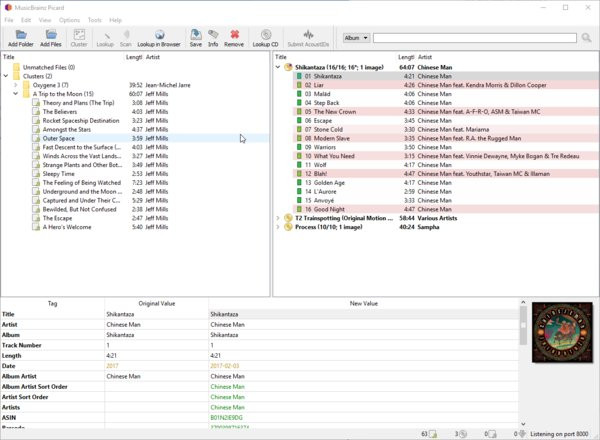600x440 pixels.
Task: Click the Oxygene 3 cluster folder icon
Action: point(26,85)
